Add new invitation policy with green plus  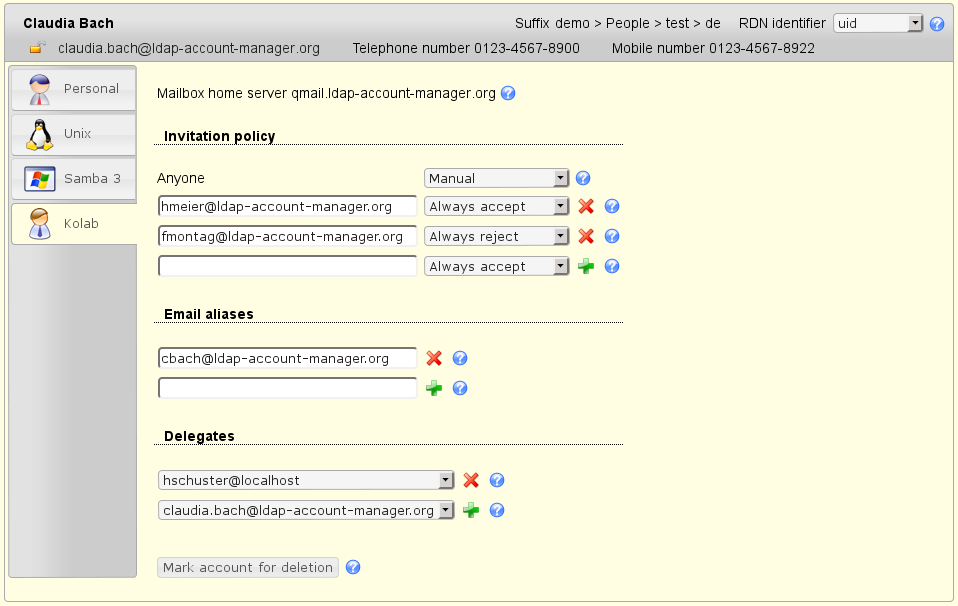coord(586,267)
